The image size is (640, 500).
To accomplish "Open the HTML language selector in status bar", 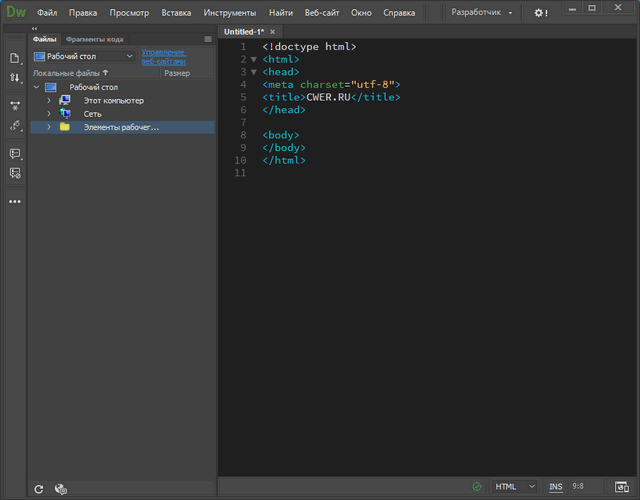I will 515,487.
